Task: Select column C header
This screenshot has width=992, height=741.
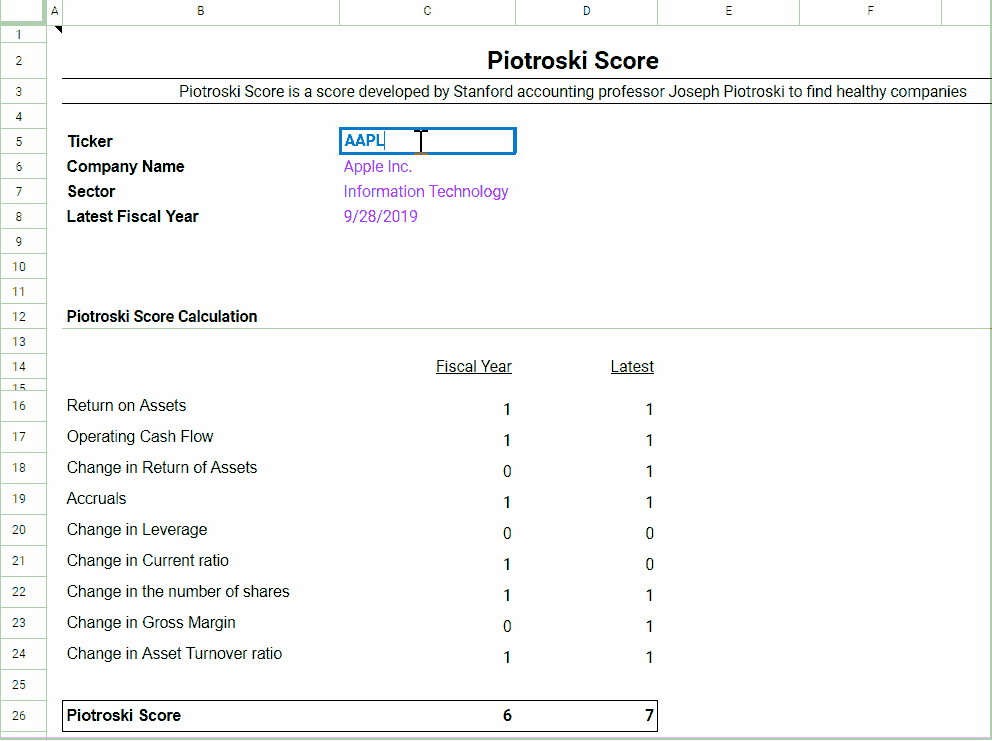Action: [x=427, y=11]
